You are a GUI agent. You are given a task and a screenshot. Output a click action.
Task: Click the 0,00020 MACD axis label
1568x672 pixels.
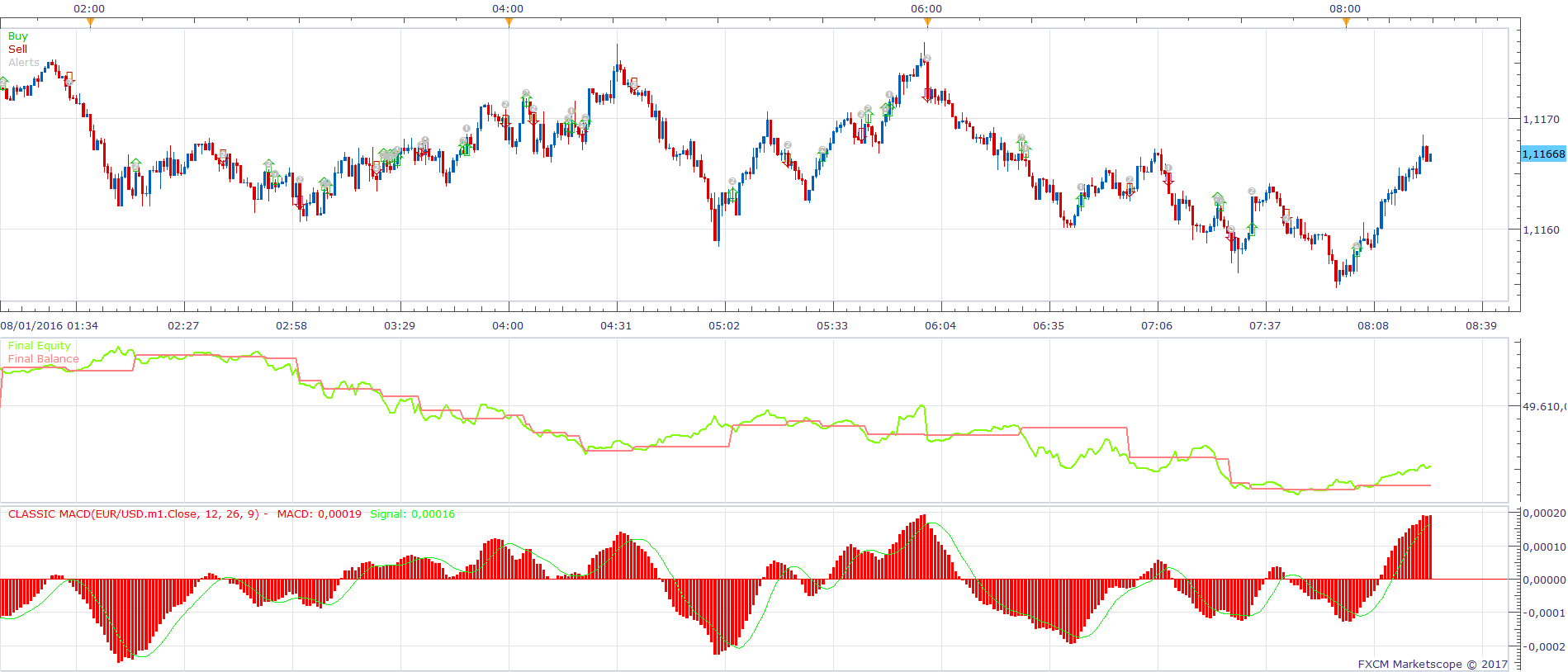point(1544,513)
